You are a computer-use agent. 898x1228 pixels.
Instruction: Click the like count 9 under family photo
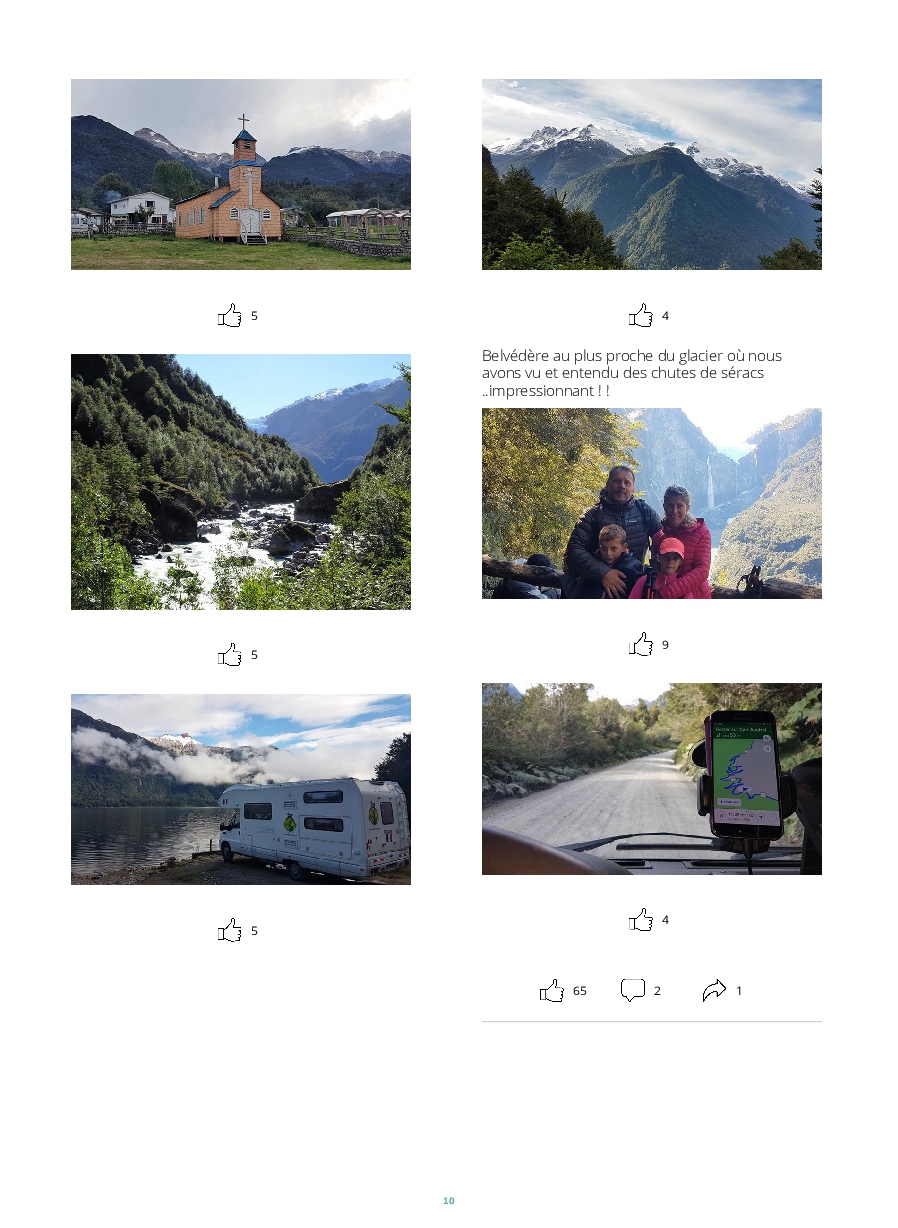coord(665,645)
